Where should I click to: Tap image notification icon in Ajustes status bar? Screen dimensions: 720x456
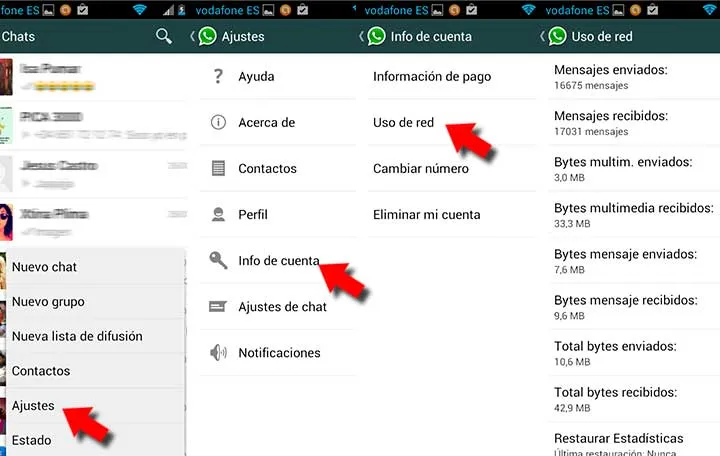point(268,10)
